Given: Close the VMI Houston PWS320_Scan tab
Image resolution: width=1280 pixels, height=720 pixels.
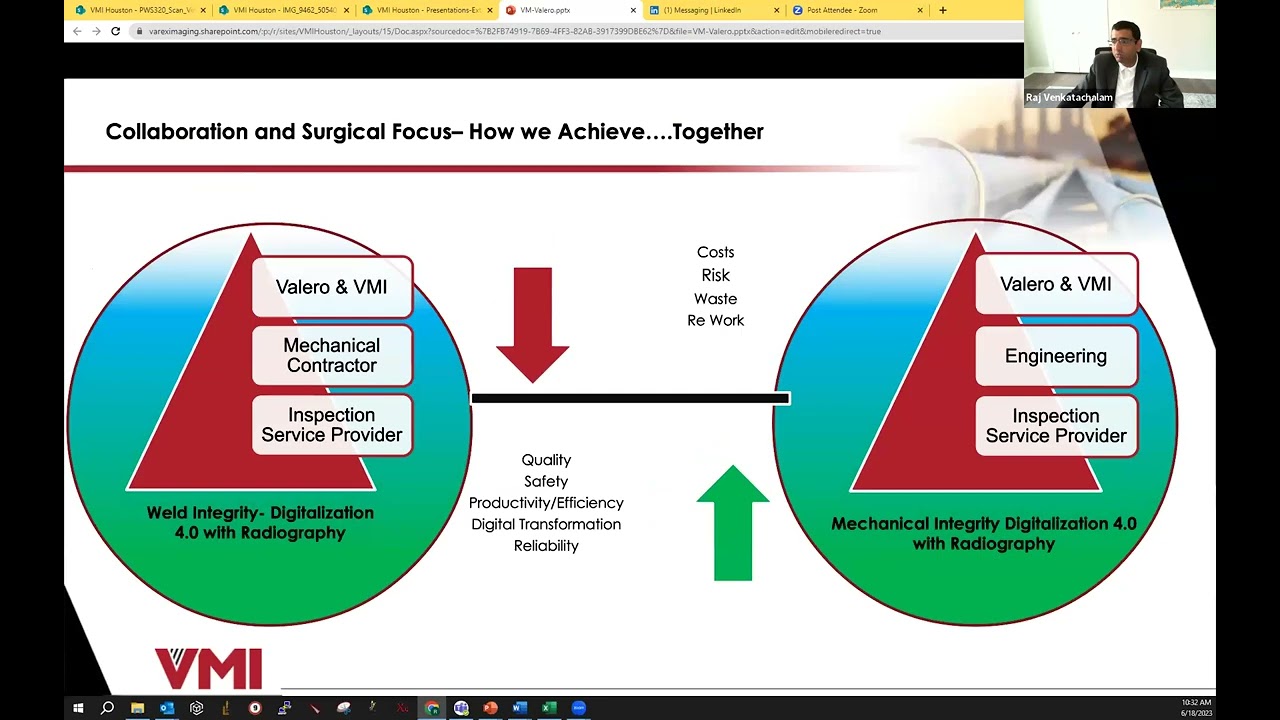Looking at the screenshot, I should [203, 10].
